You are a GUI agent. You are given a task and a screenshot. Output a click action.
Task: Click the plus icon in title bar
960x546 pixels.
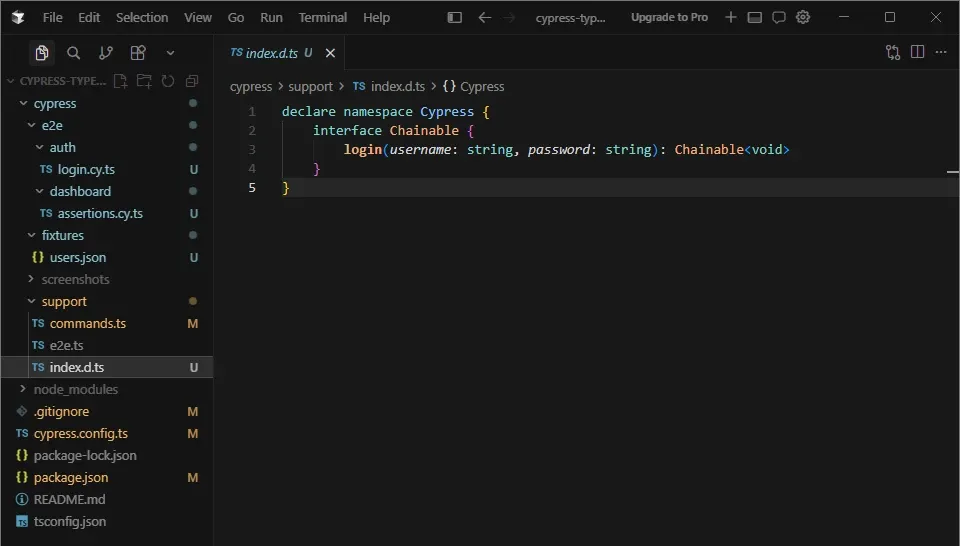[730, 17]
